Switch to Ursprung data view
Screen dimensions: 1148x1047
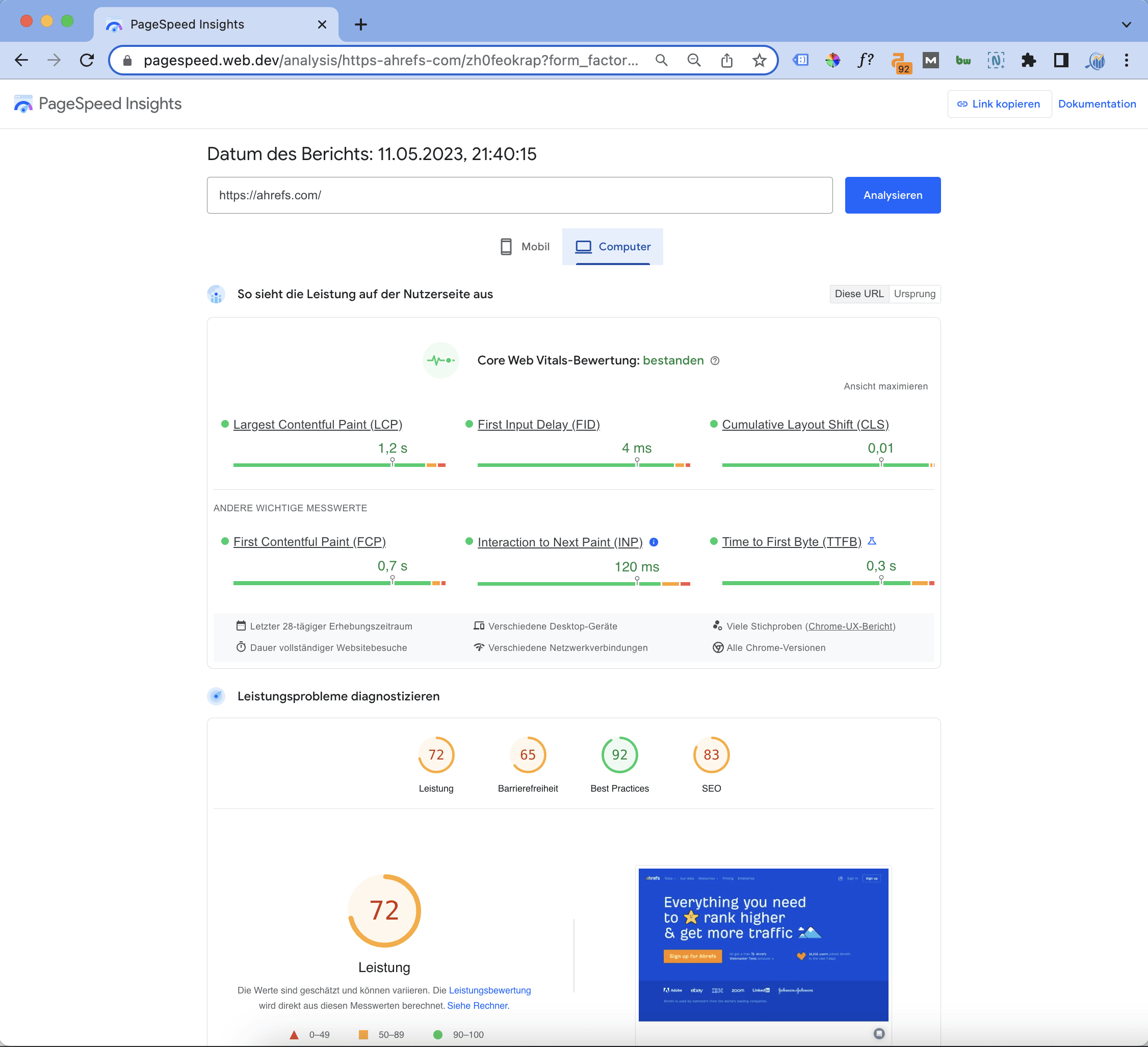[914, 294]
